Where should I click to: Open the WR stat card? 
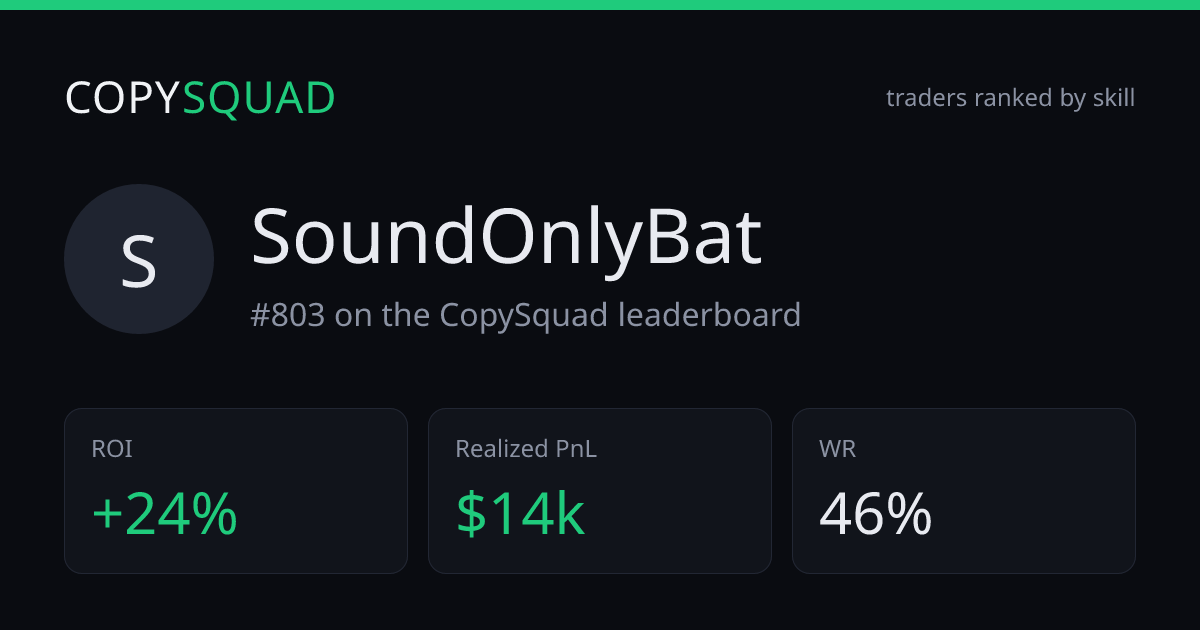pos(964,491)
